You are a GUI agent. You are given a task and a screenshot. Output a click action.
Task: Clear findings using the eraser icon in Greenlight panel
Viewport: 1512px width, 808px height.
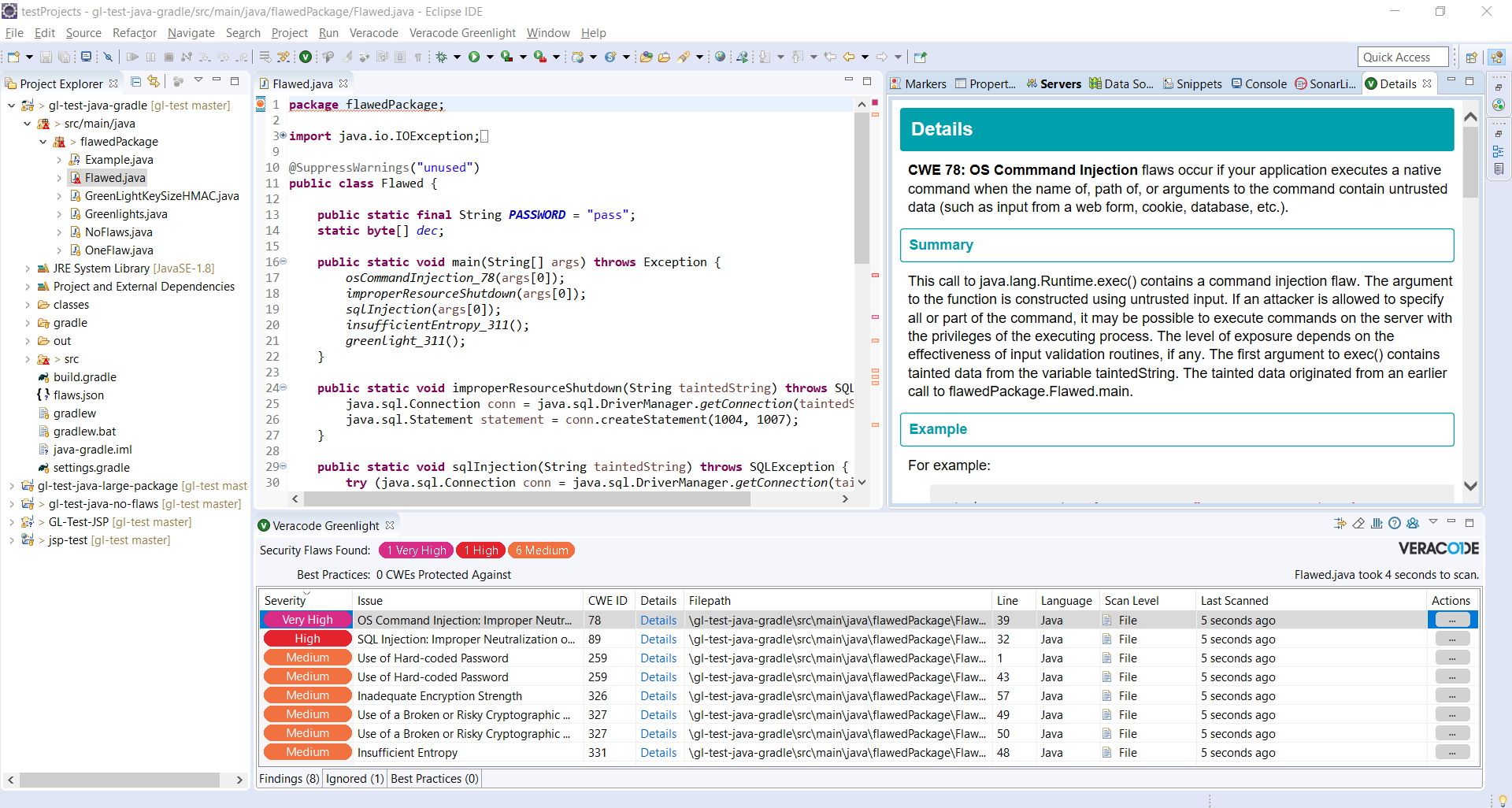1359,522
